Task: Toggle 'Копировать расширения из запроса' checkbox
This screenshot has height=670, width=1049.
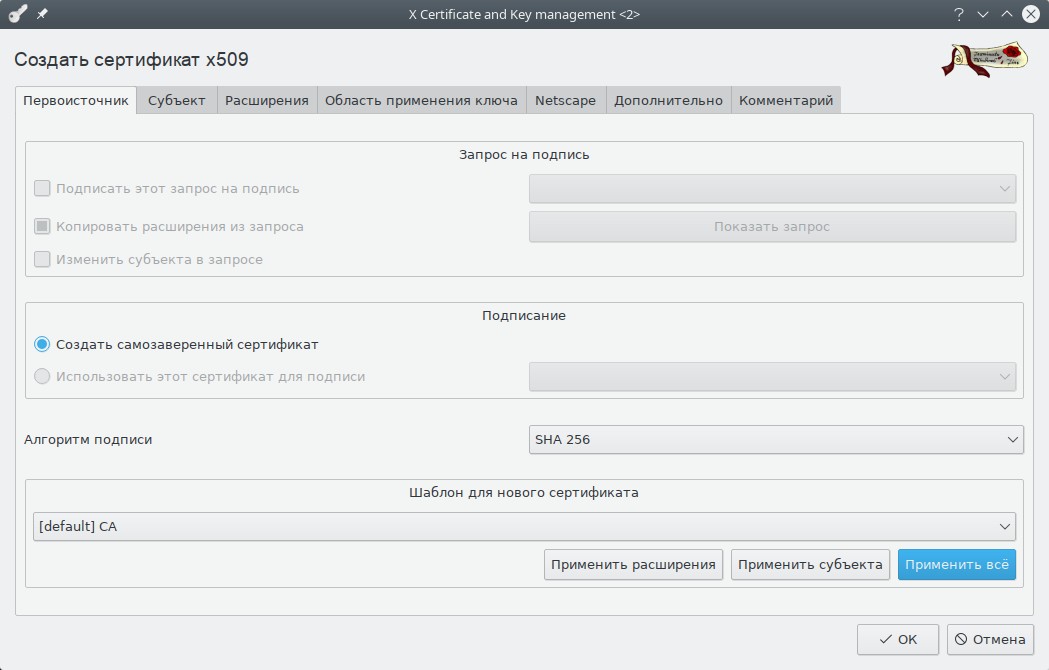Action: [x=42, y=226]
